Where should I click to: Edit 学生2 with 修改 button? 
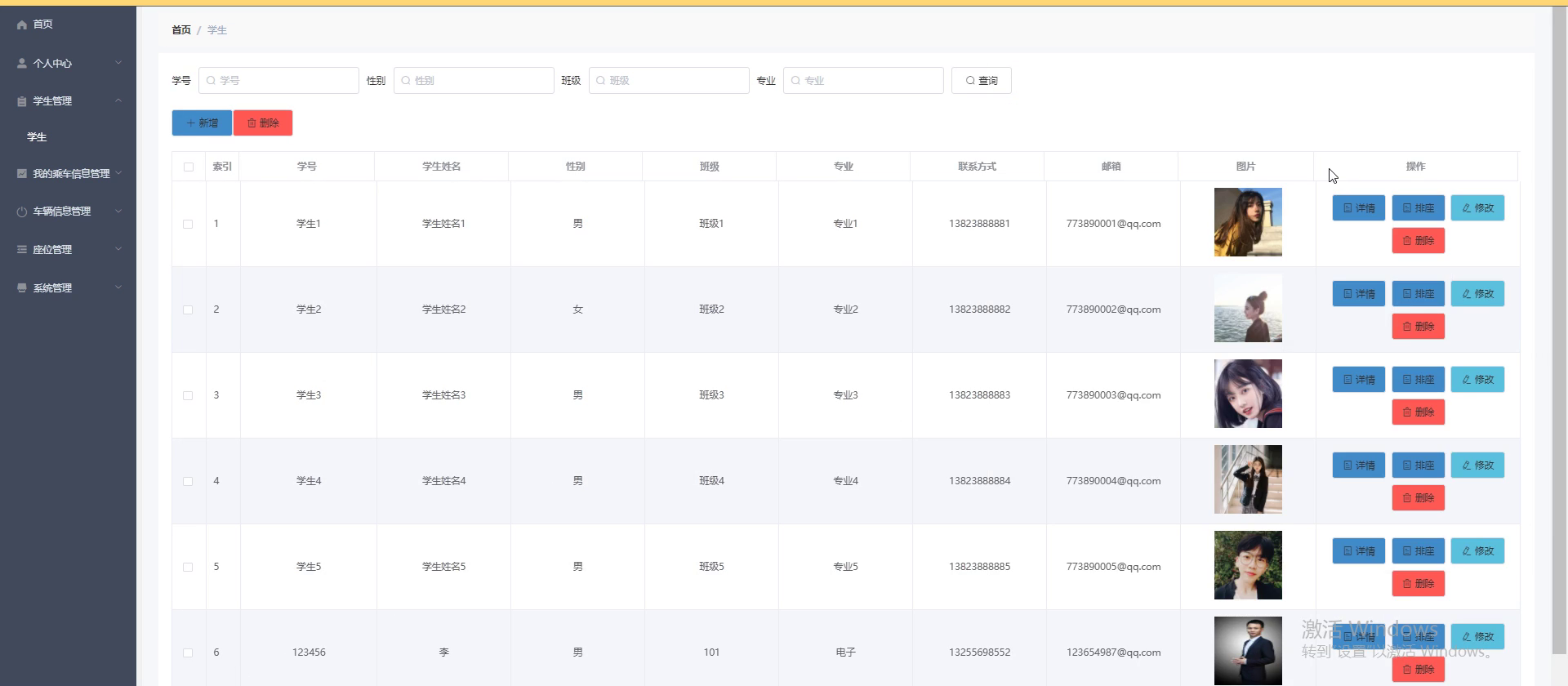[1477, 294]
